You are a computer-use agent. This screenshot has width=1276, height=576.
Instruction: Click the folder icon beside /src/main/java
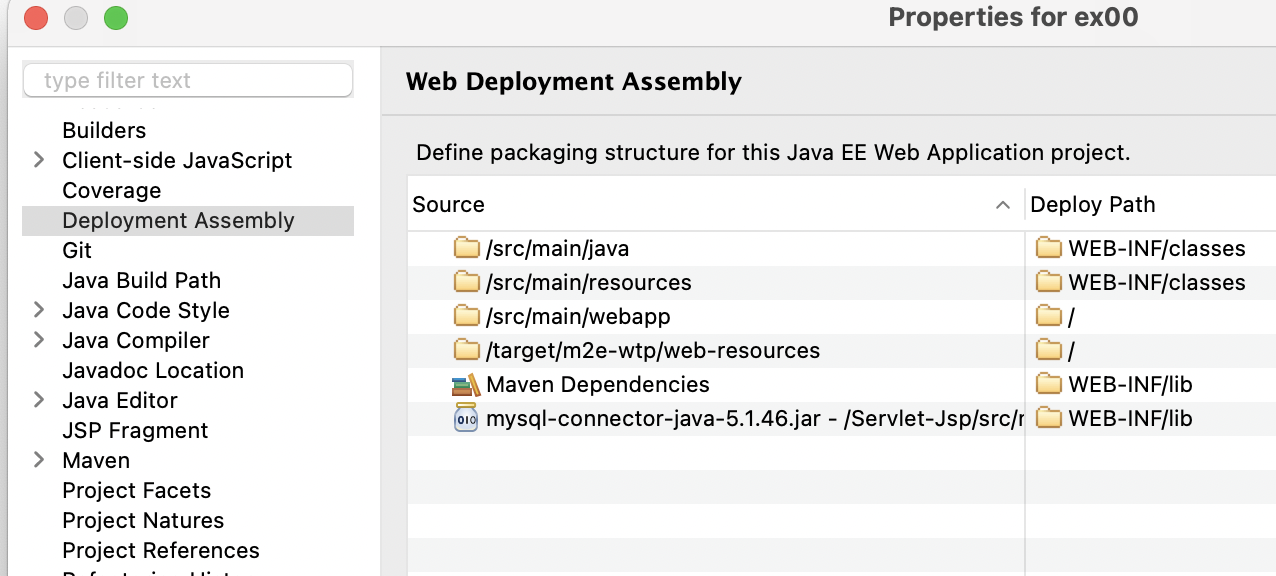(466, 248)
